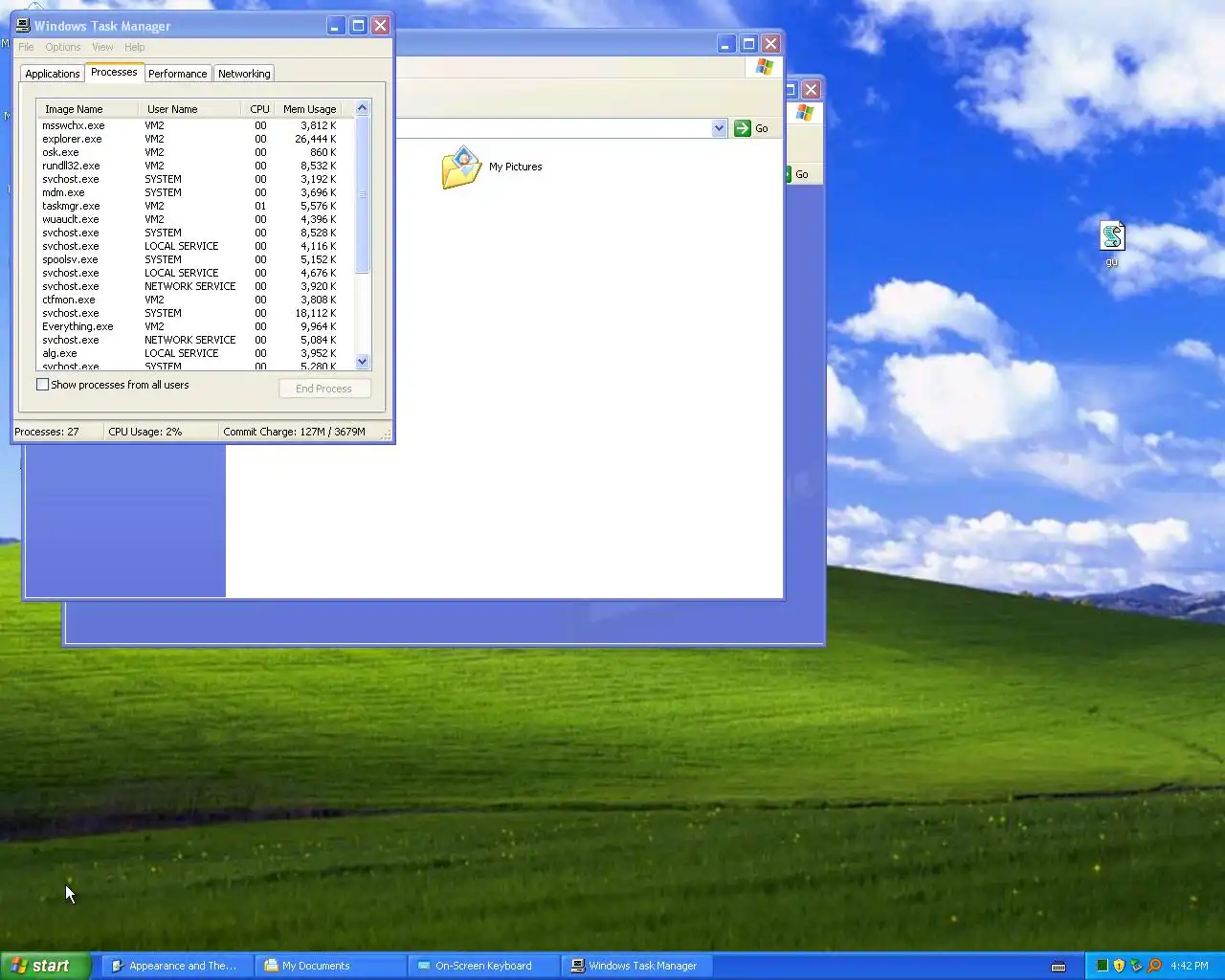This screenshot has height=980, width=1225.
Task: Switch to Windows Task Manager taskbar button
Action: 636,966
